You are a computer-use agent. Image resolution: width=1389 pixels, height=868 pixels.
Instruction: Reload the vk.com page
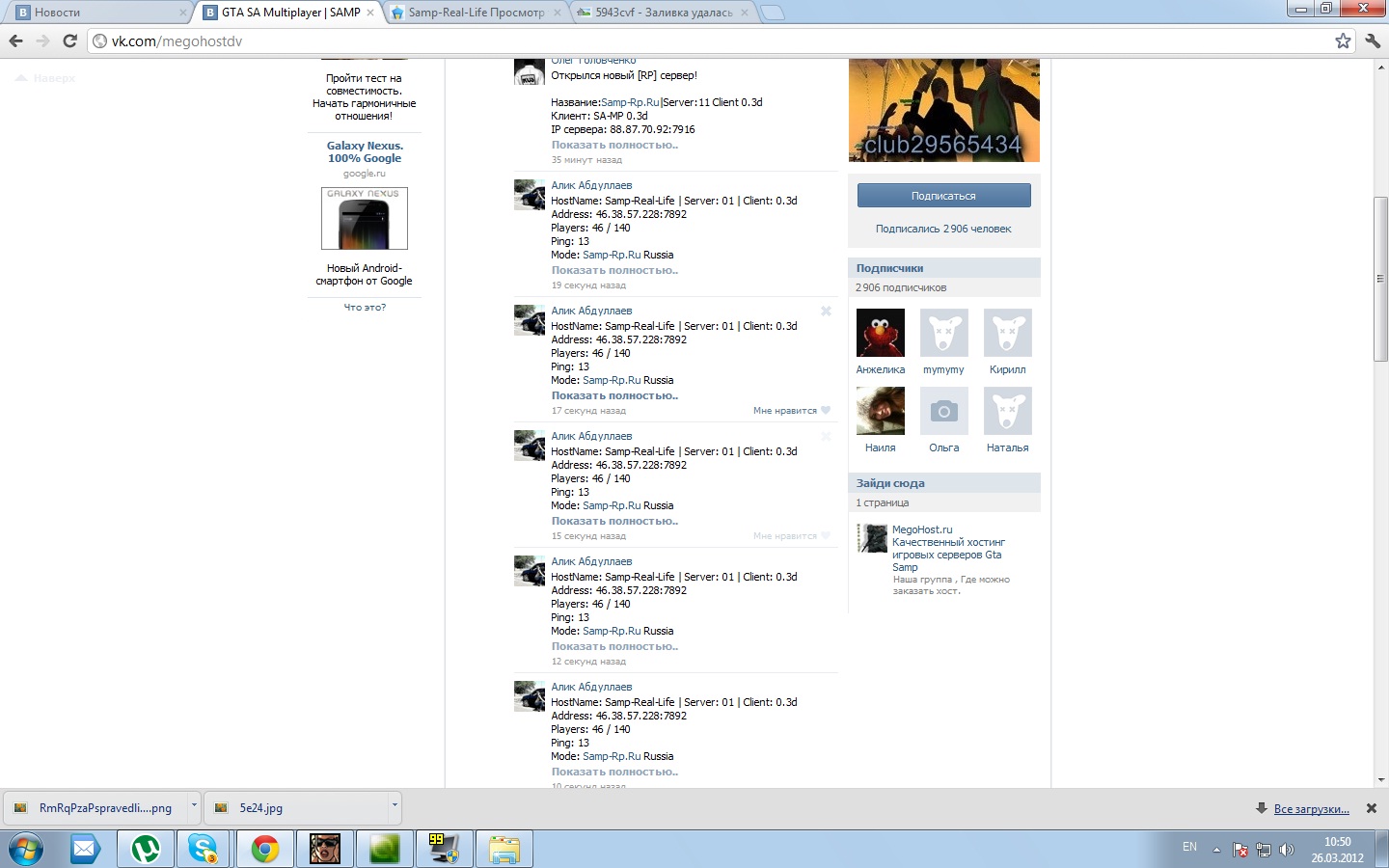[x=69, y=41]
